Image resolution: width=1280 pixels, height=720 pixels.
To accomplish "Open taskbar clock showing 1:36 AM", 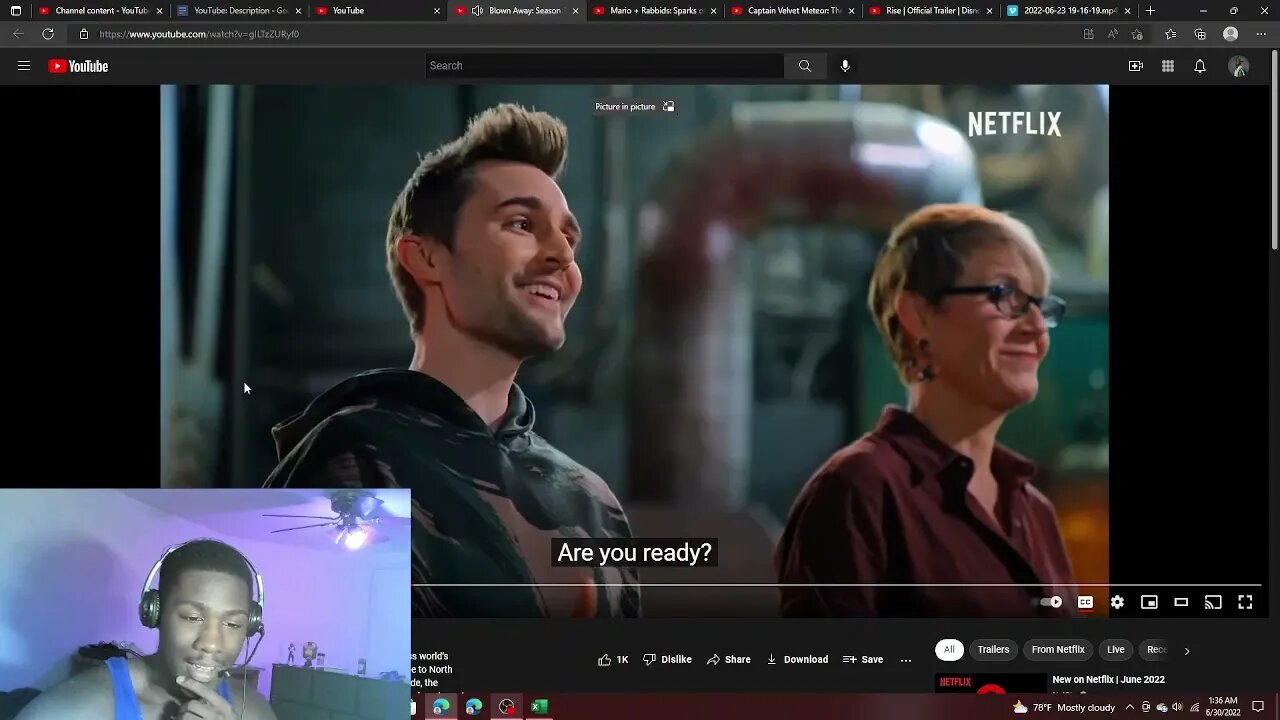I will tap(1224, 707).
